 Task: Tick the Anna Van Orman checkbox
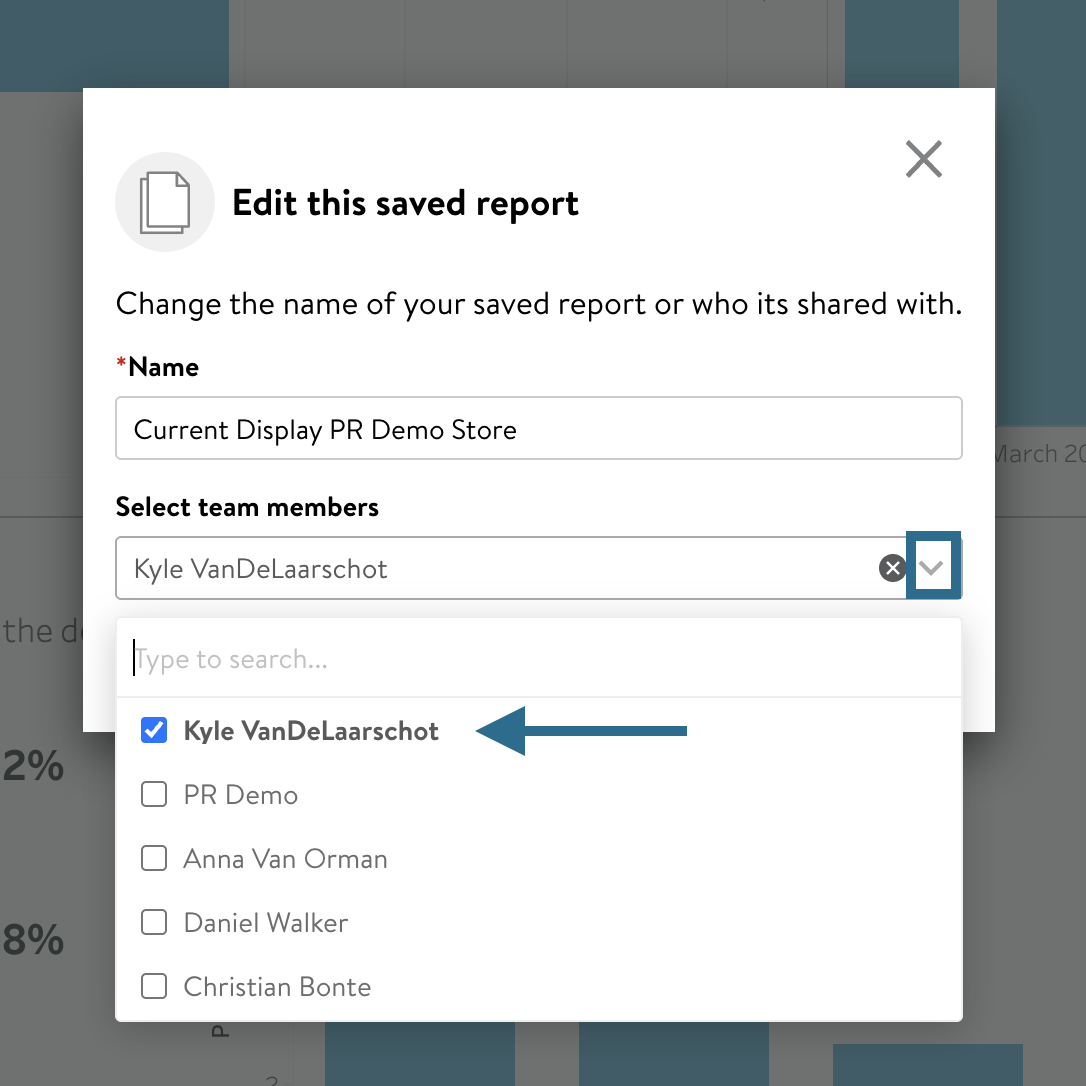click(154, 859)
